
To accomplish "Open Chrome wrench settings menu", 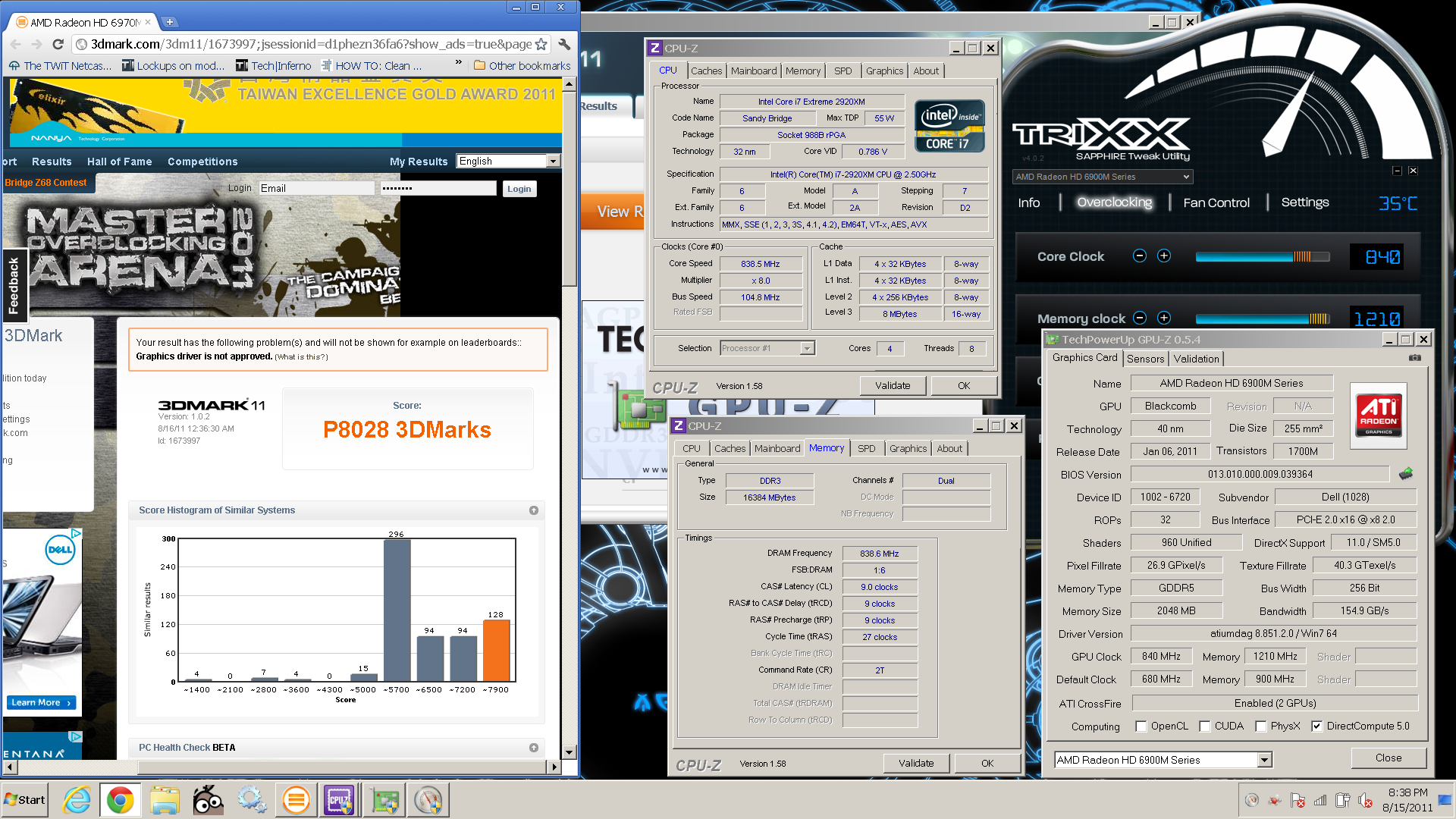I will click(564, 44).
